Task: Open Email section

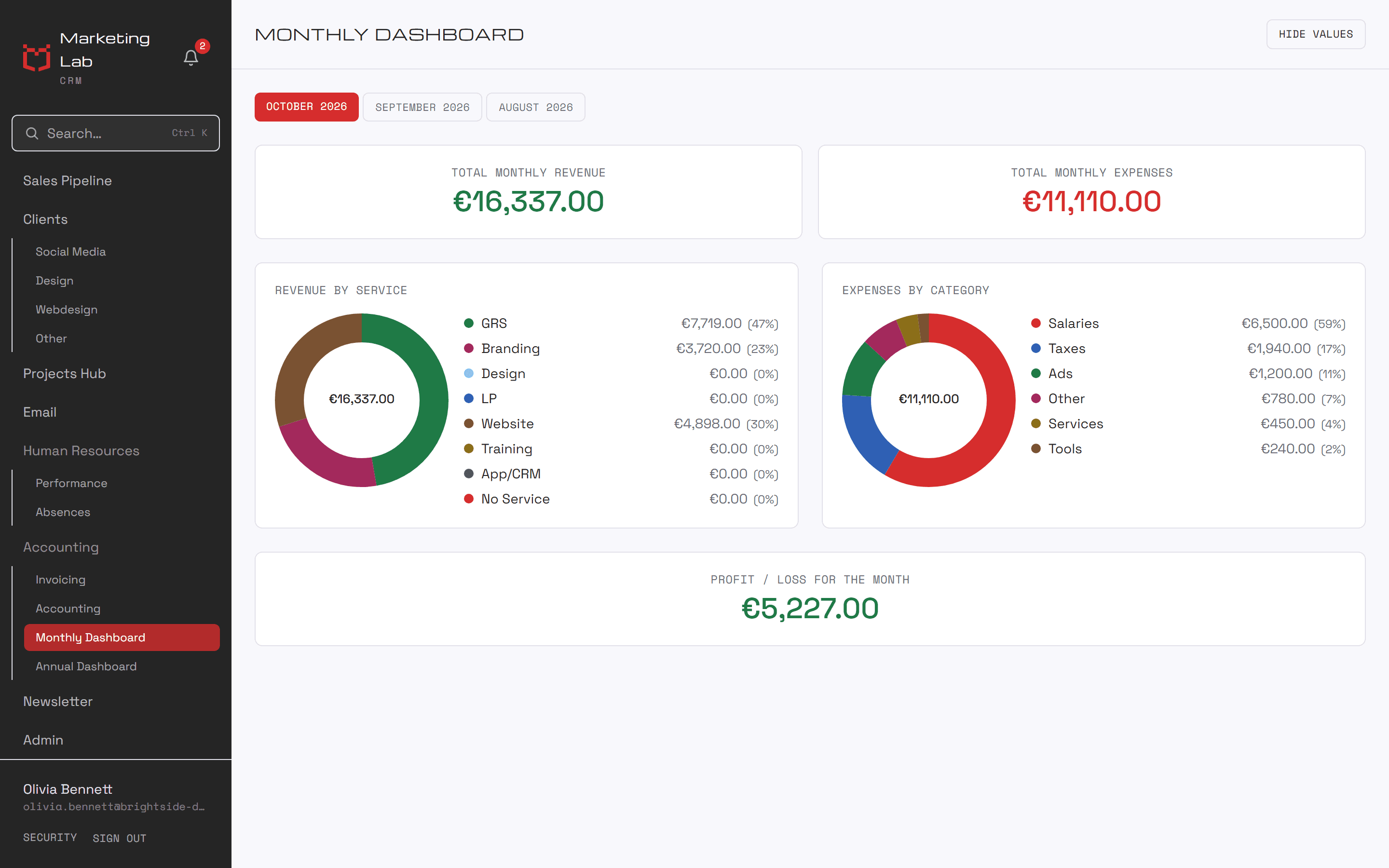Action: pos(40,412)
